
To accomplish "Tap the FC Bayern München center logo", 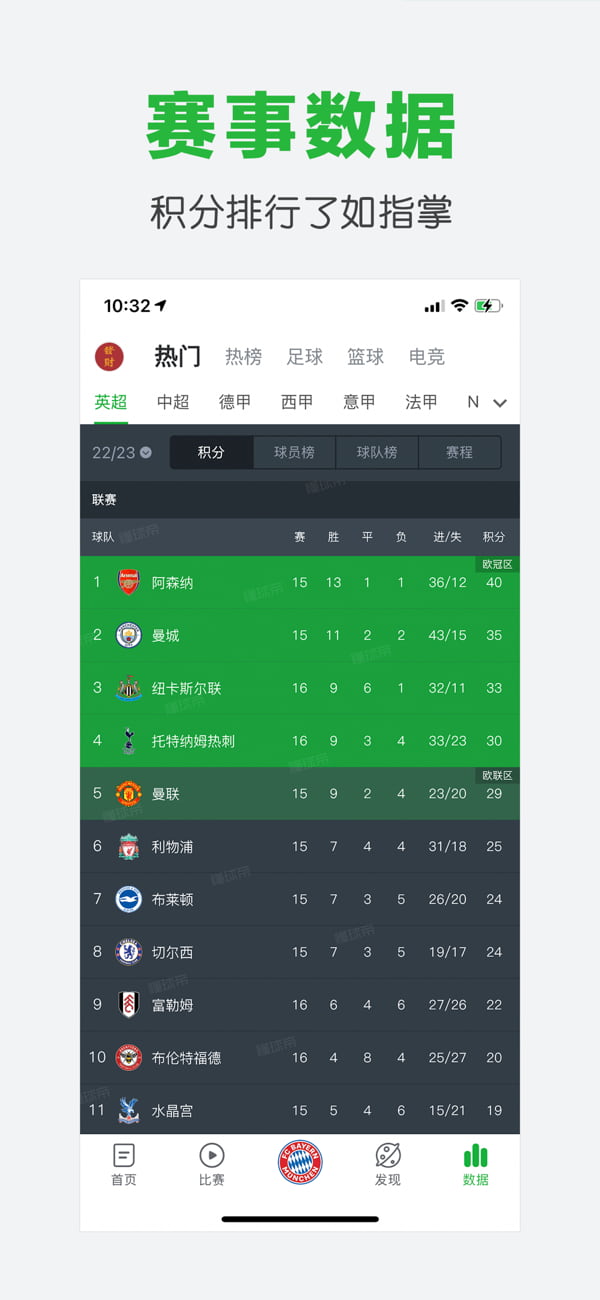I will (300, 1163).
